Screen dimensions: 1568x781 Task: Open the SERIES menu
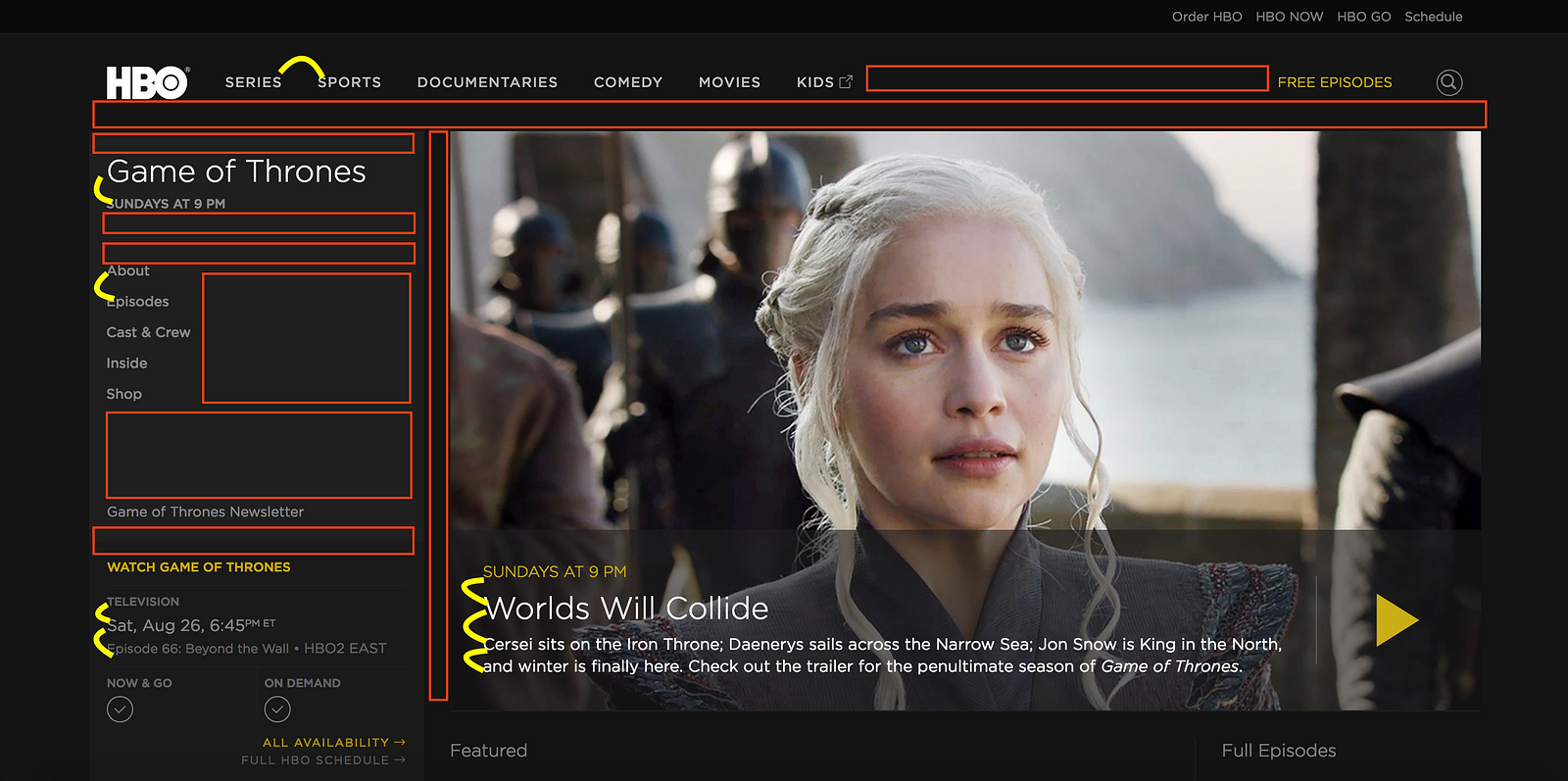254,82
